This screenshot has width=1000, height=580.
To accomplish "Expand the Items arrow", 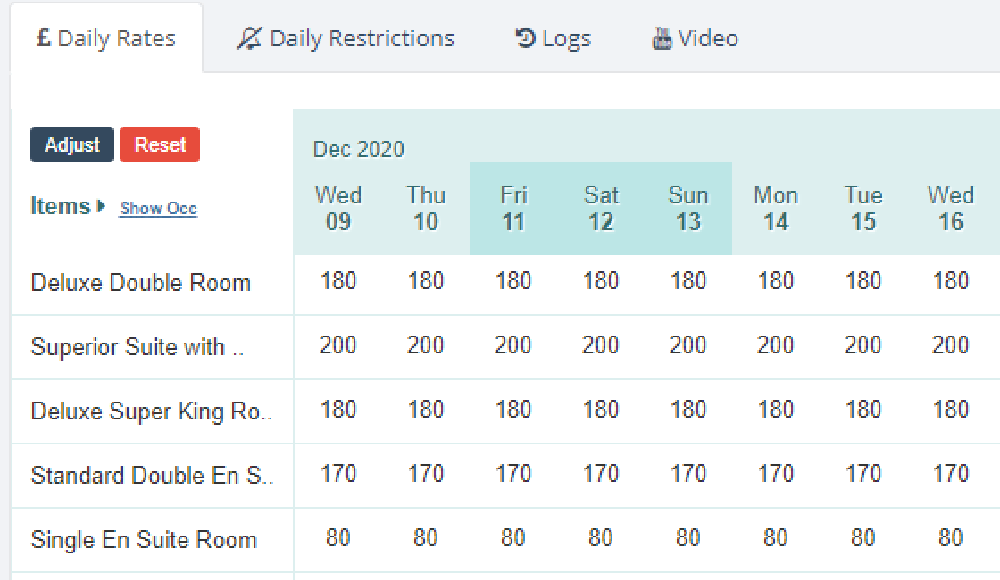I will pyautogui.click(x=100, y=206).
